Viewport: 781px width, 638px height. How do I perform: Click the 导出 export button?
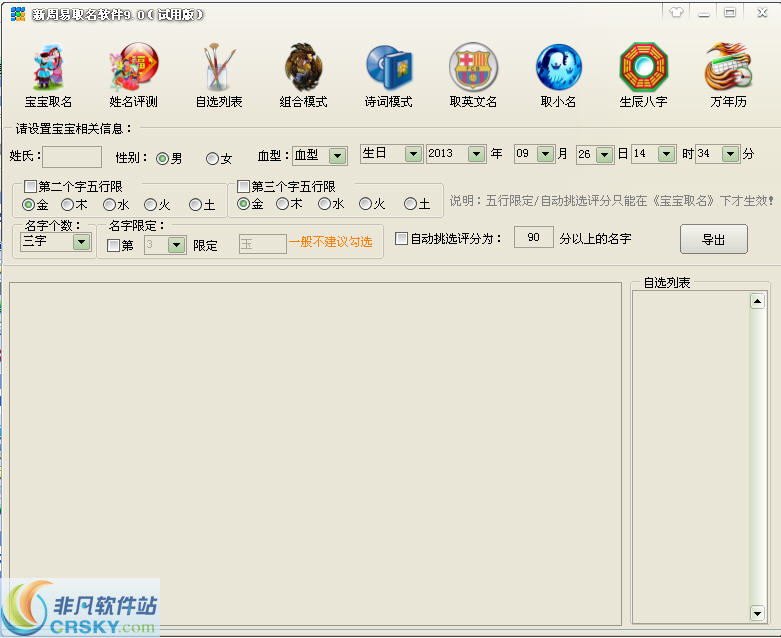click(713, 240)
